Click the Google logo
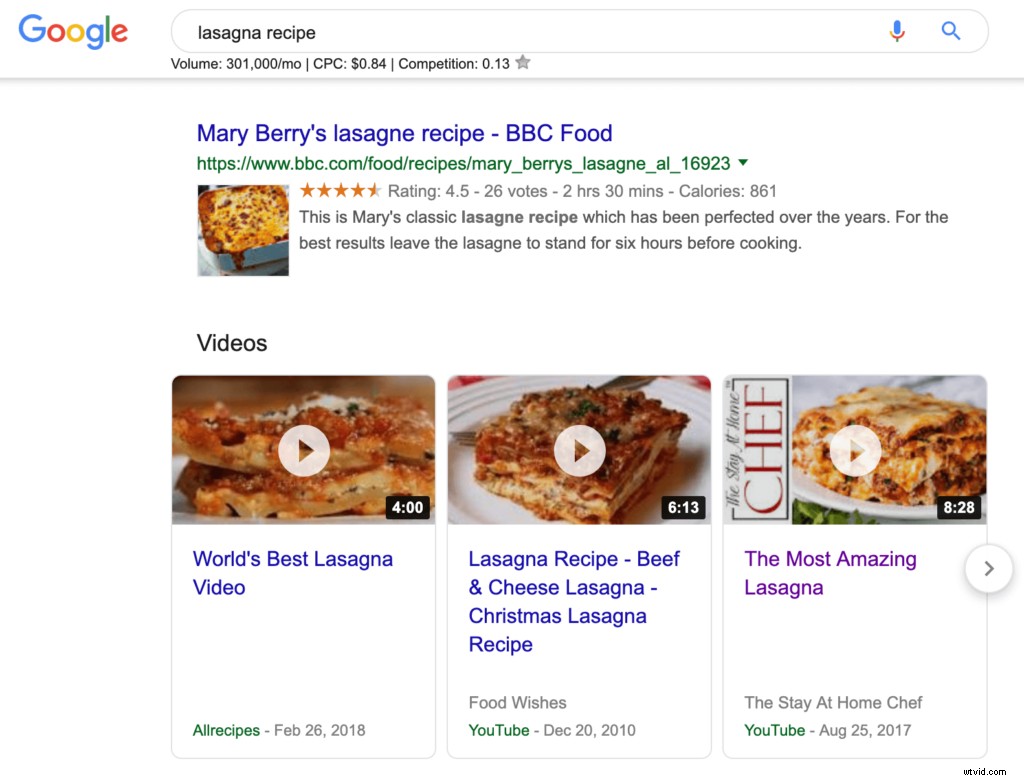The image size is (1024, 781). [72, 31]
